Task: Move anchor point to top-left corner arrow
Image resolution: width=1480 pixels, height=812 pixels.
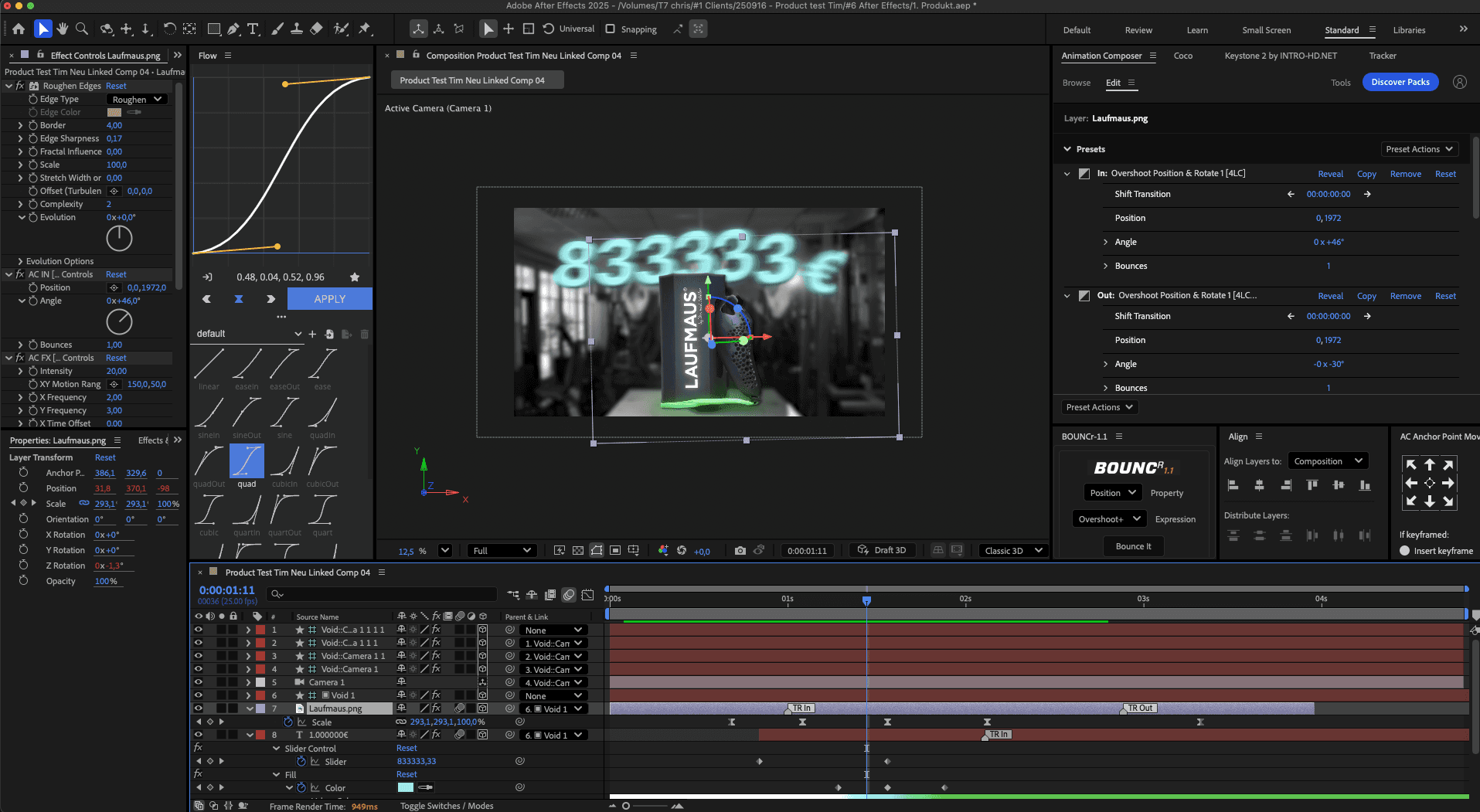Action: 1411,465
